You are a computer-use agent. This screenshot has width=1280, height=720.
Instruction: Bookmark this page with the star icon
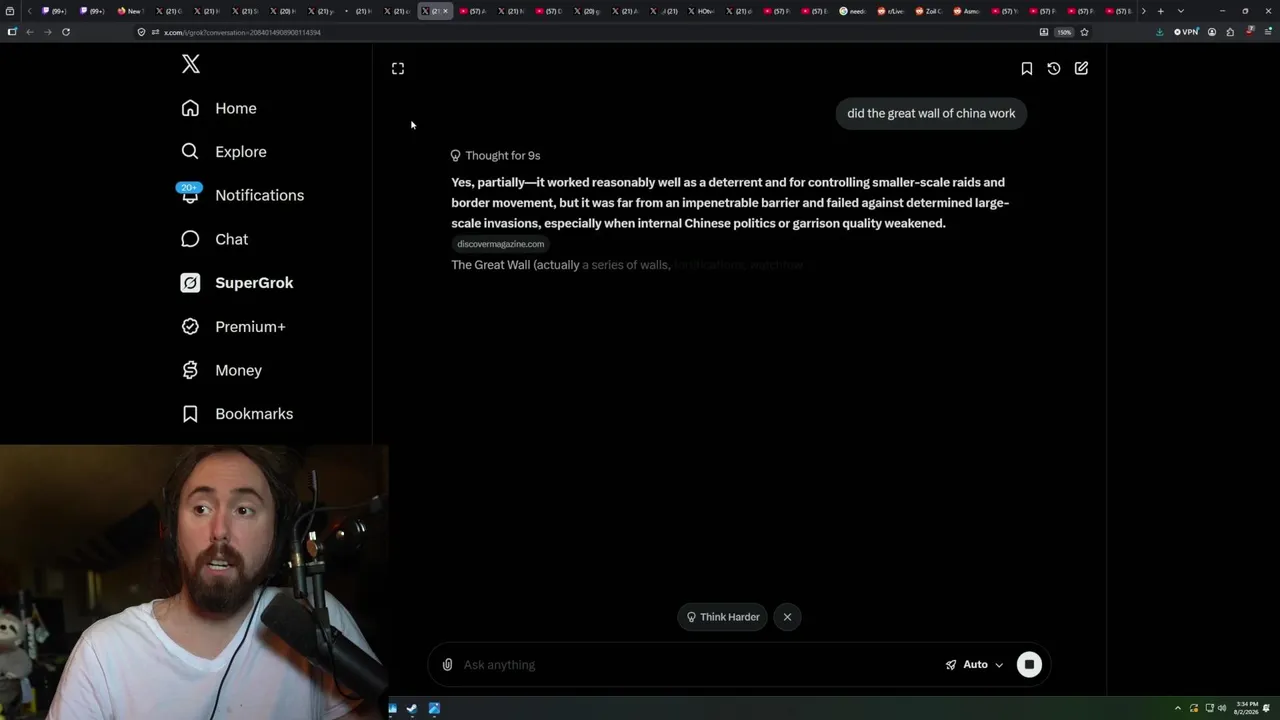click(x=1084, y=32)
